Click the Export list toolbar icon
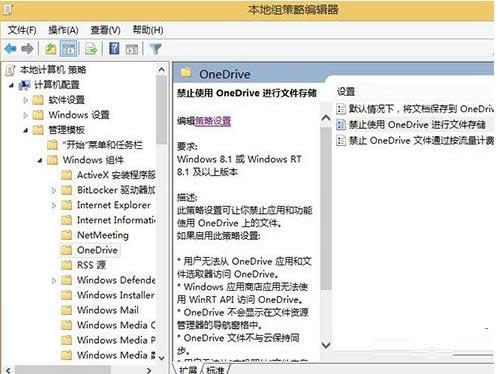 pos(91,49)
